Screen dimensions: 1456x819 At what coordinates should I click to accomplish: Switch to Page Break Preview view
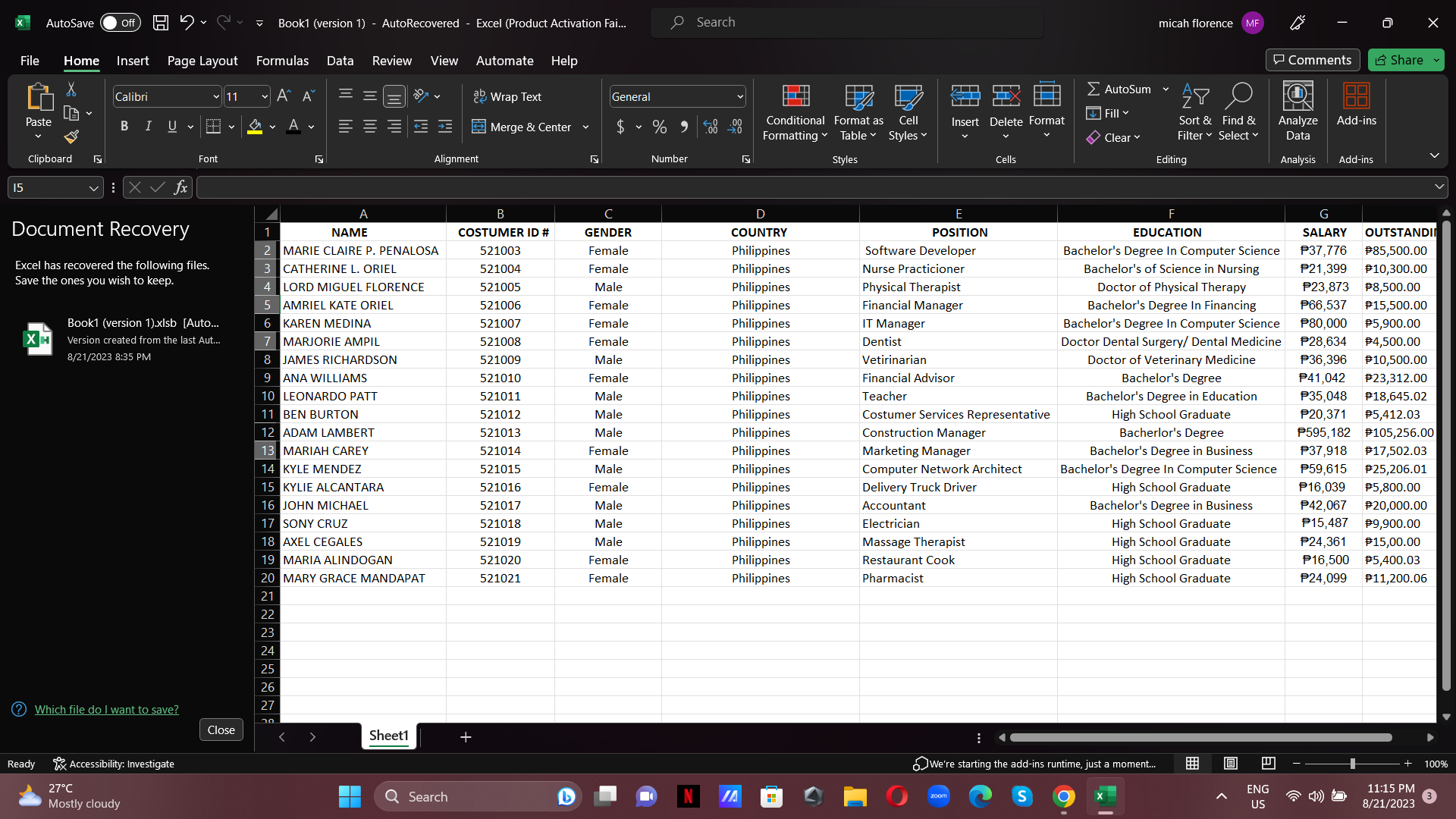coord(1268,763)
